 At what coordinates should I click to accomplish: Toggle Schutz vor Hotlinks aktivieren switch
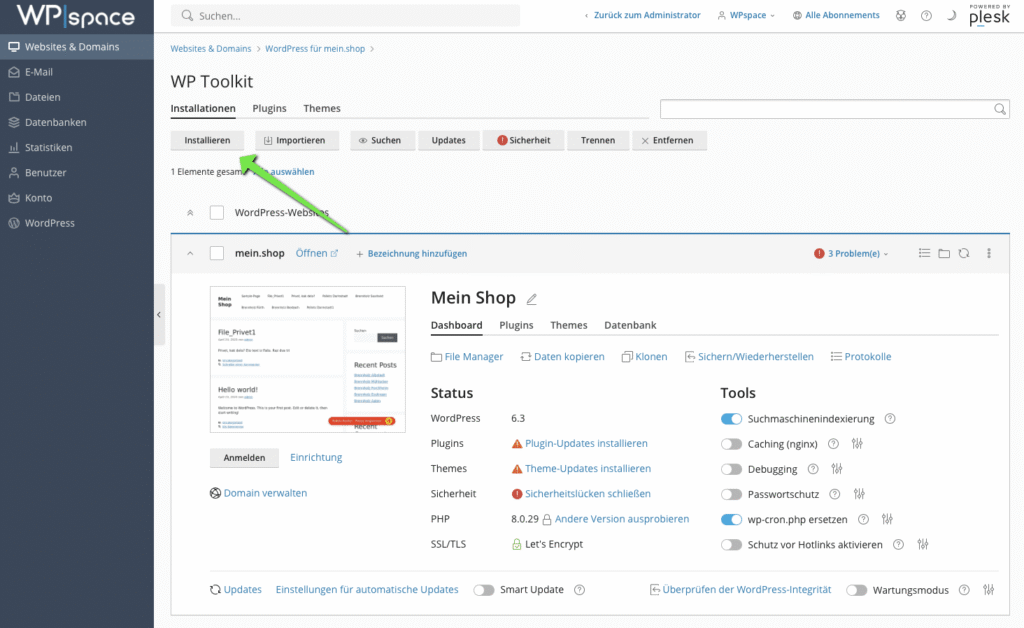[731, 544]
